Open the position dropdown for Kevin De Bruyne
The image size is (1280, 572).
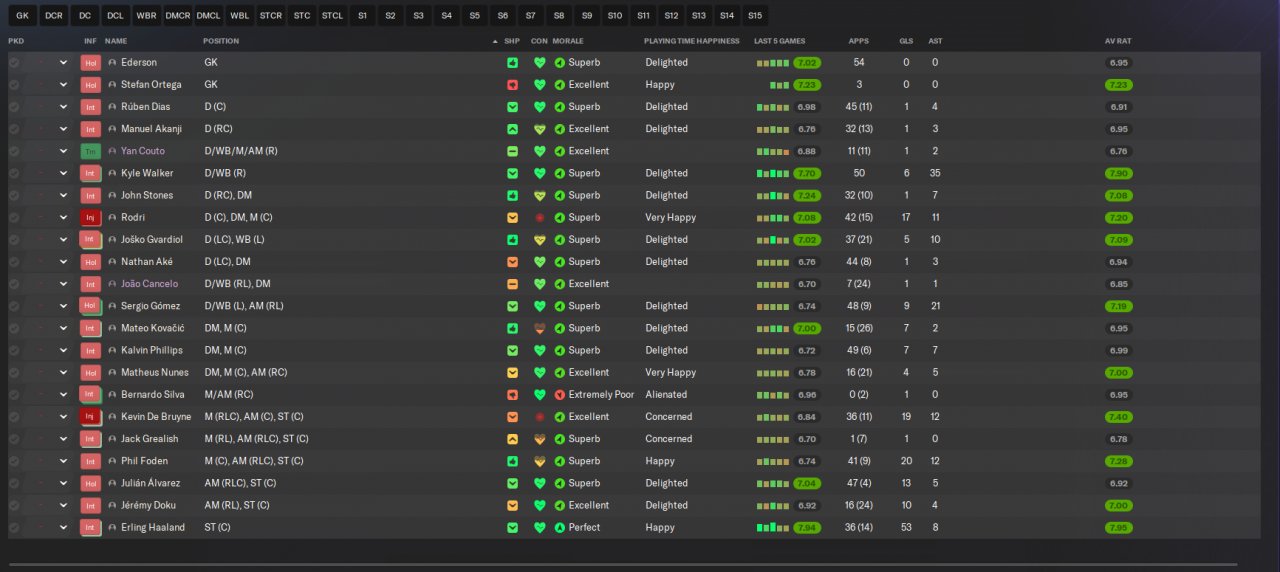coord(64,417)
